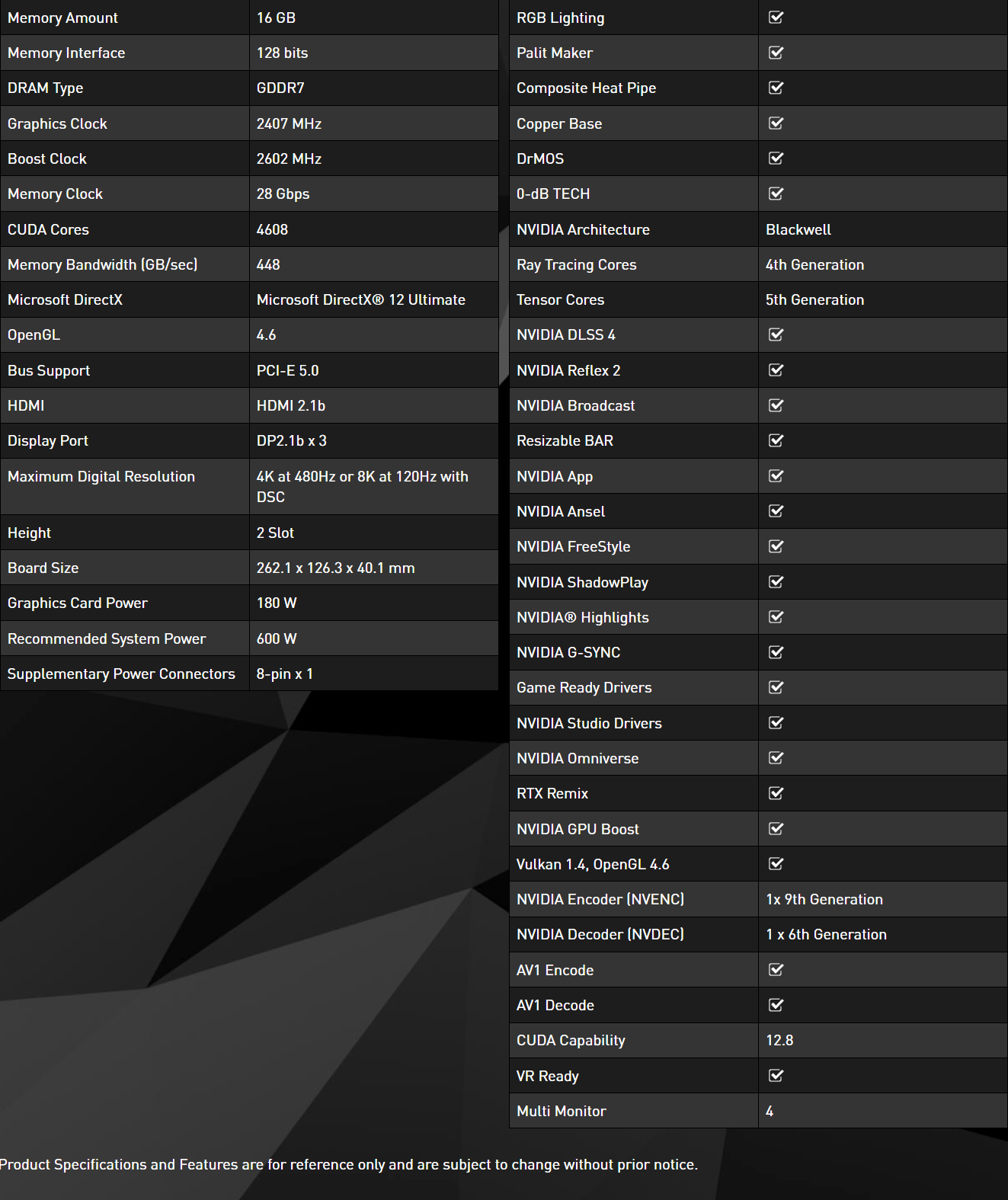The image size is (1008, 1200).
Task: Click the NVIDIA GPU Boost checkmark
Action: [x=776, y=829]
